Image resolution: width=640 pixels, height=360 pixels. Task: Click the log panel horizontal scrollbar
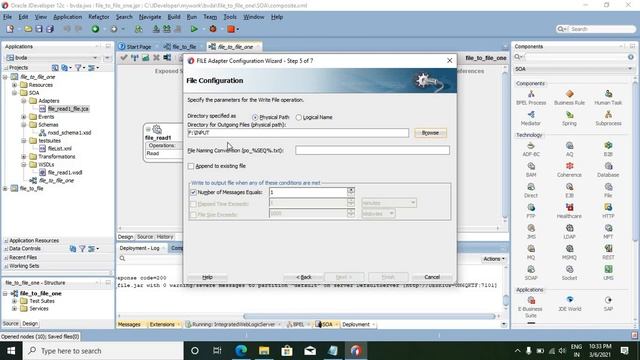[x=369, y=316]
